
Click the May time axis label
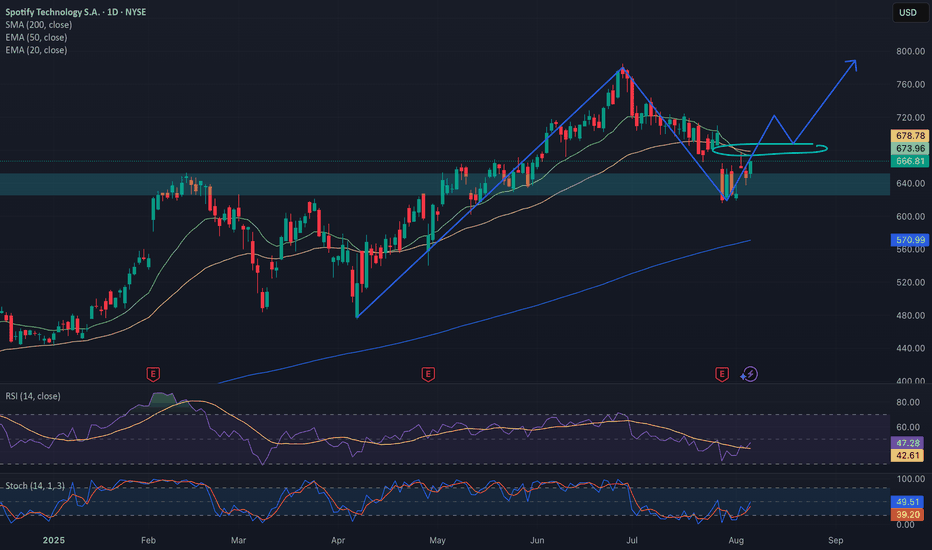[x=437, y=540]
